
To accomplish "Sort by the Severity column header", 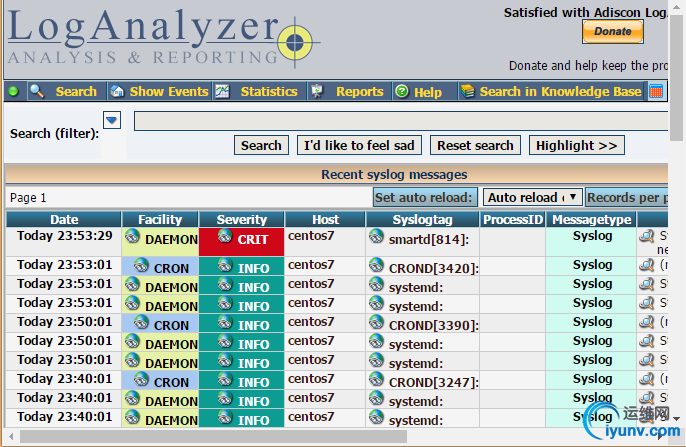I will [x=242, y=219].
